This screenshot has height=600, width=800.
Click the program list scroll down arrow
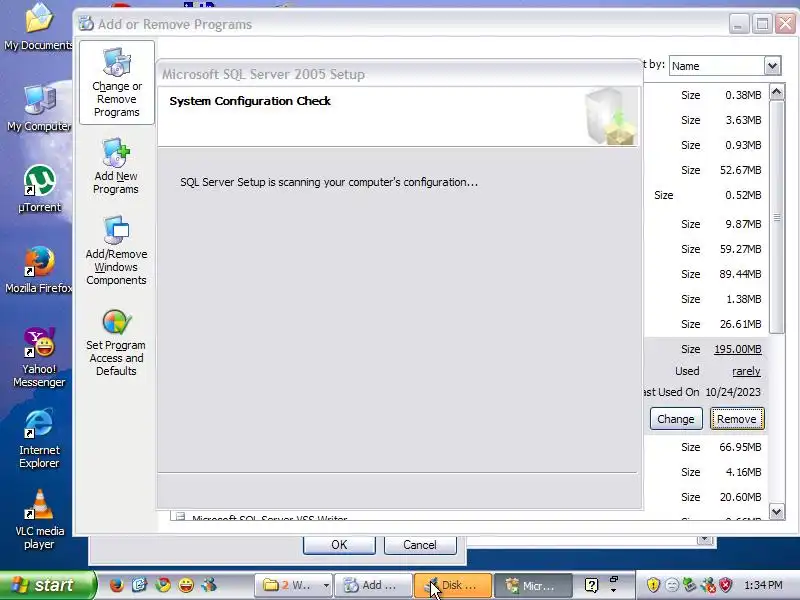click(x=777, y=511)
